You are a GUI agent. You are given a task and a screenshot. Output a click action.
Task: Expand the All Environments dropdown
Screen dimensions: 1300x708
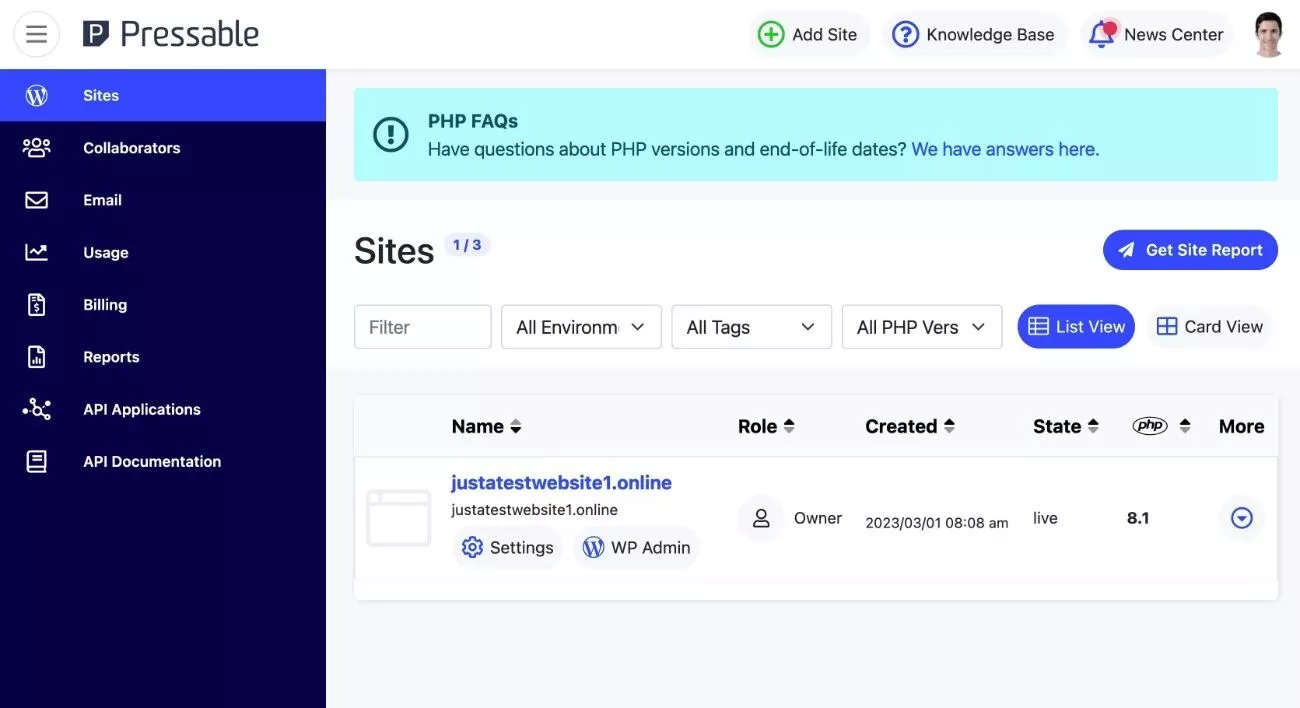(581, 327)
